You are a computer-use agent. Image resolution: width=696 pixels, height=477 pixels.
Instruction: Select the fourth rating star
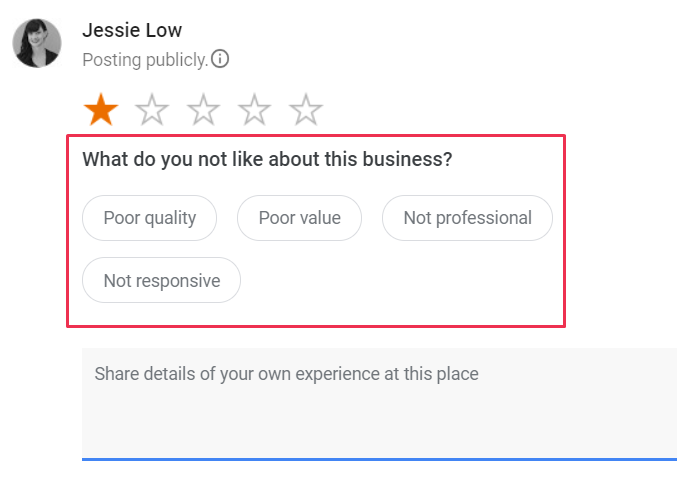(254, 109)
